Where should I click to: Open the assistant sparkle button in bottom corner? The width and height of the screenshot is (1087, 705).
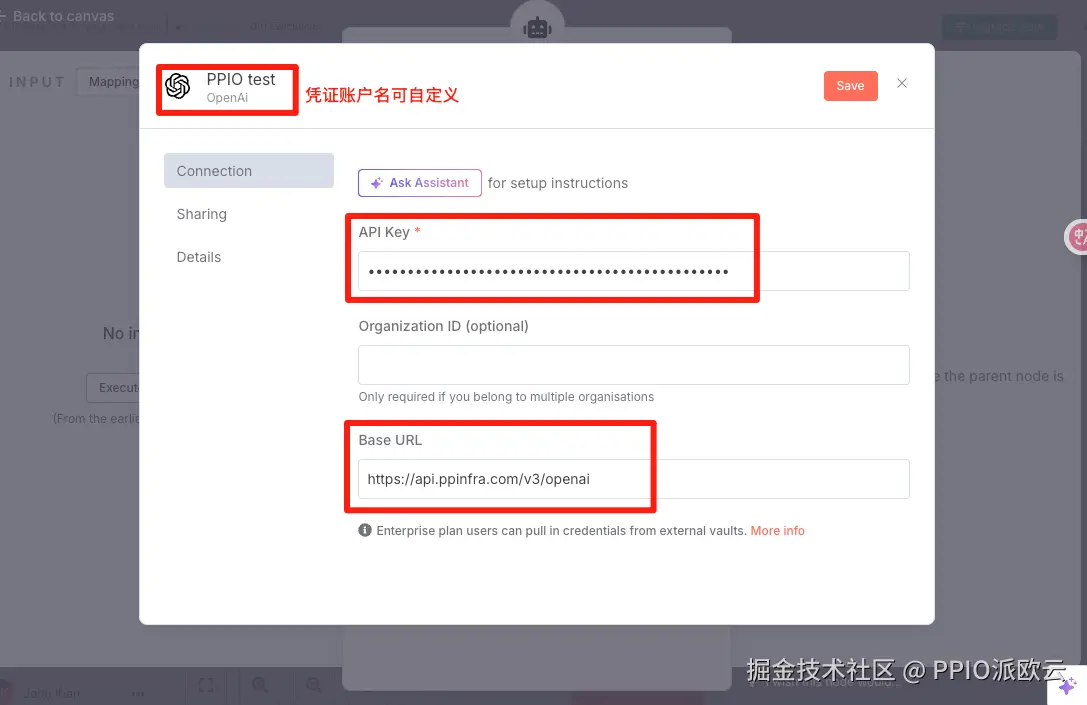point(1068,686)
